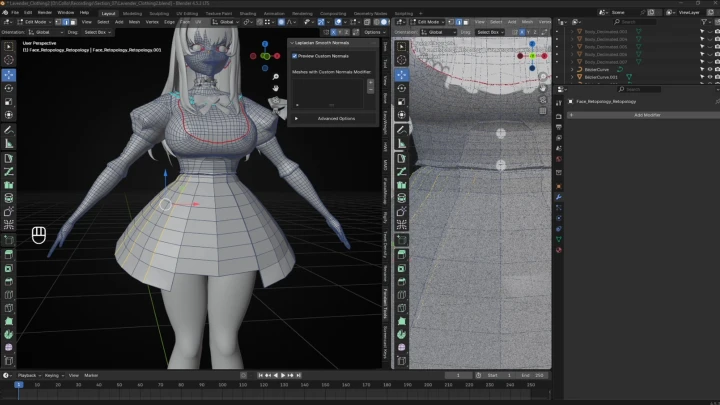Enable vertex select mode in left viewport
The image size is (720, 405).
[58, 22]
